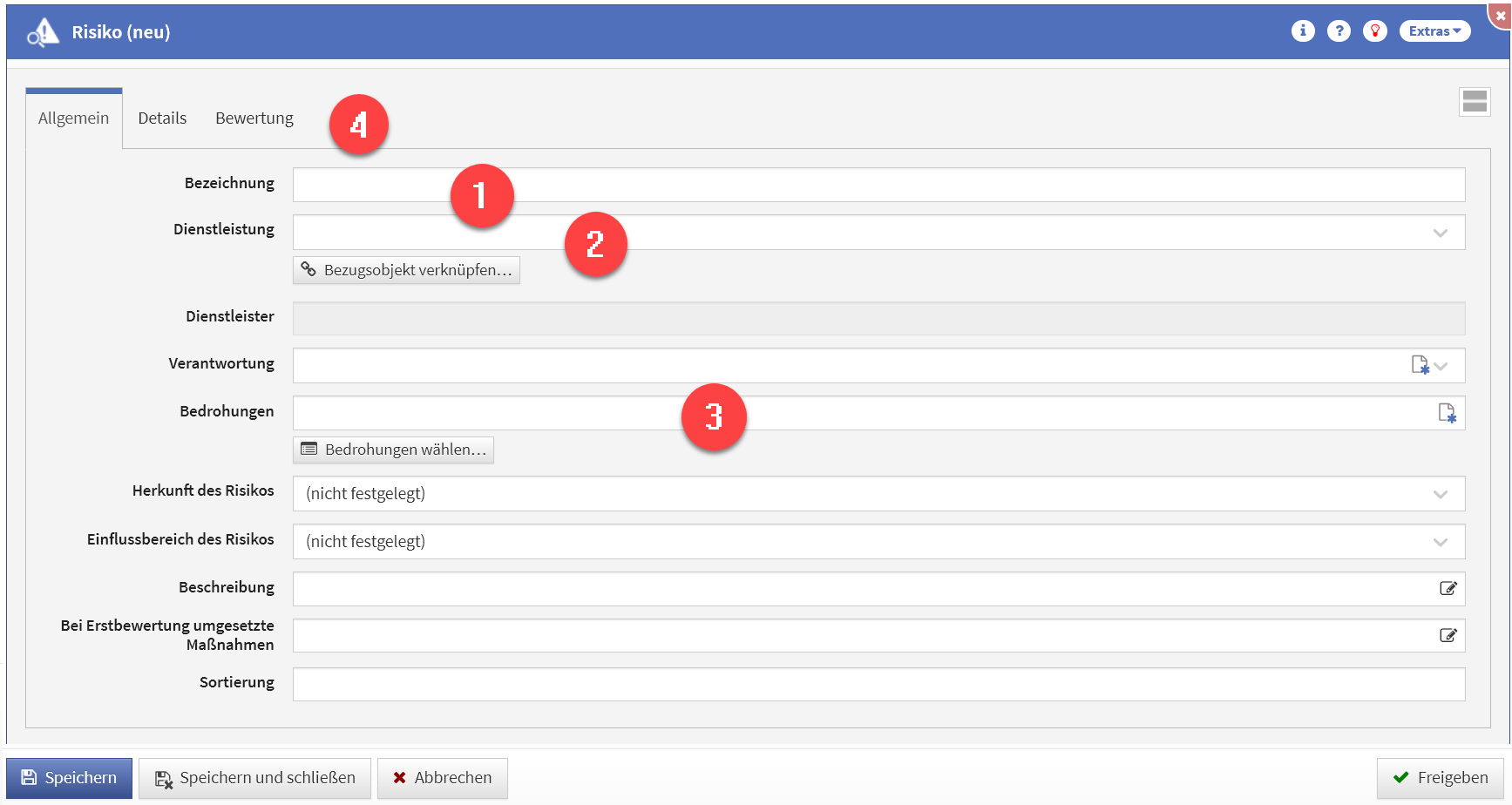Click new-entry icon in Bedrohungen field
Viewport: 1512px width, 805px height.
1447,413
